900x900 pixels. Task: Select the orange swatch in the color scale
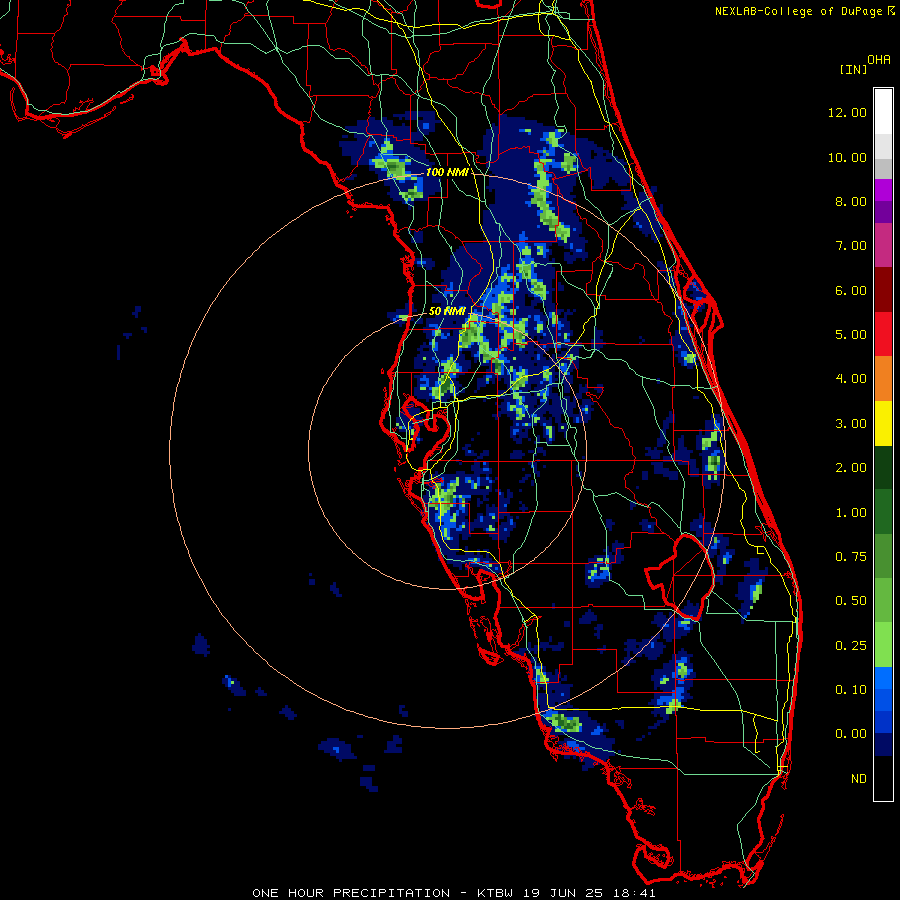pos(883,379)
